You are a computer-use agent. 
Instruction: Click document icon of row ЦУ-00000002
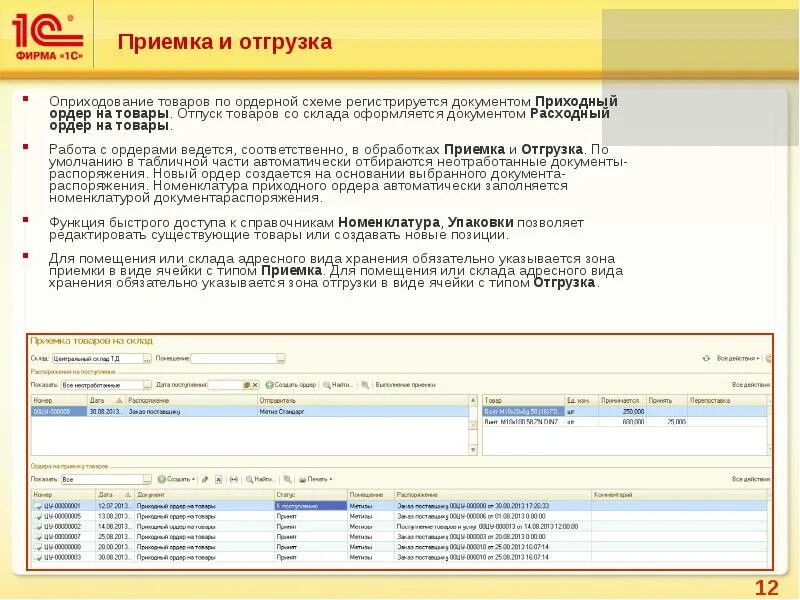click(x=37, y=527)
